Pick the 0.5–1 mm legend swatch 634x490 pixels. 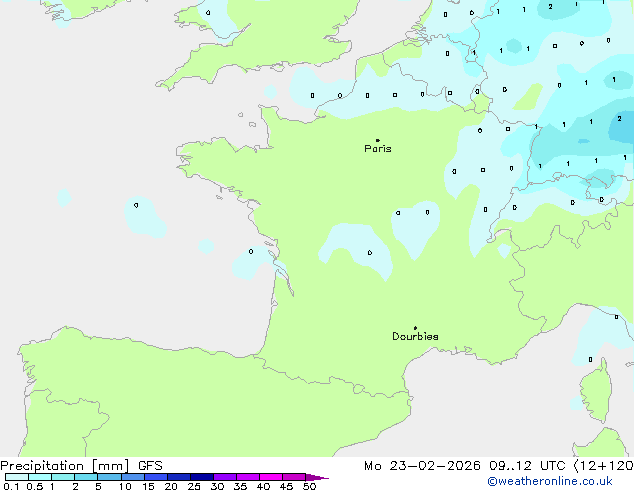[x=40, y=477]
